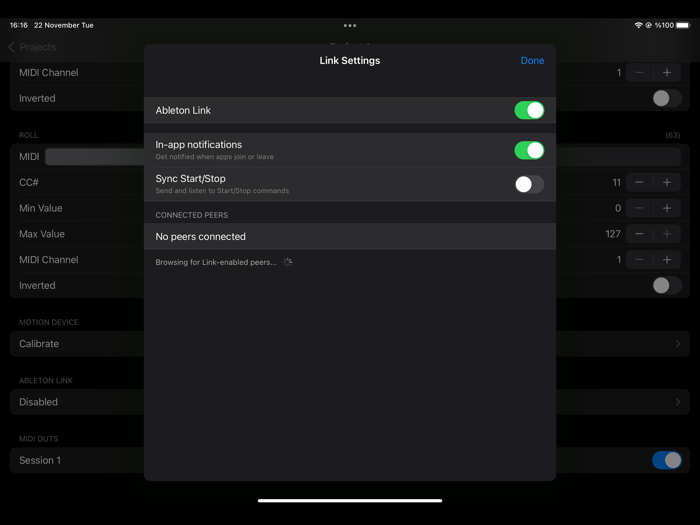Increase Roll MIDI Channel value
The height and width of the screenshot is (525, 700).
coord(667,260)
